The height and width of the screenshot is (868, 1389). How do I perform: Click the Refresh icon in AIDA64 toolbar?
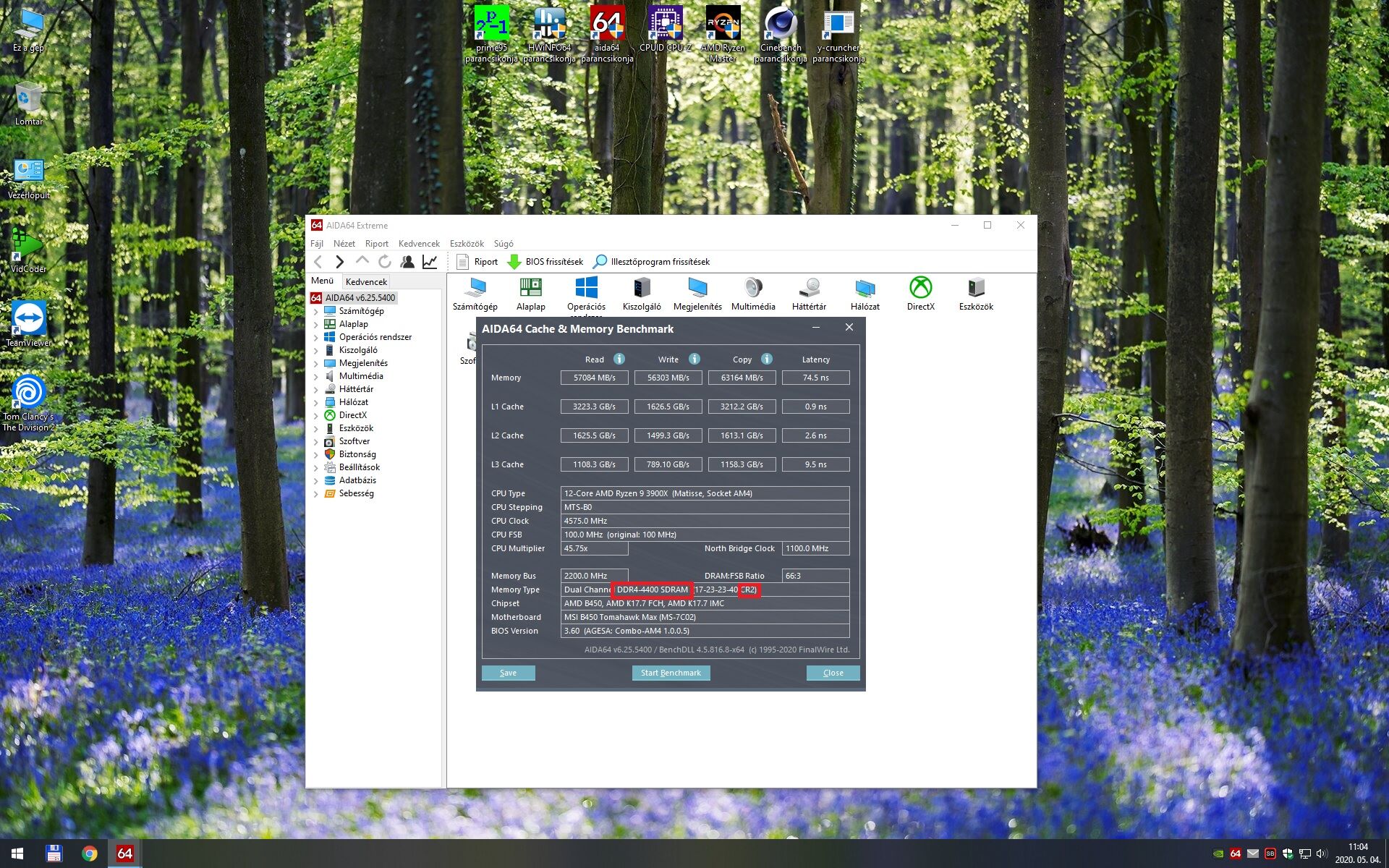click(x=385, y=262)
